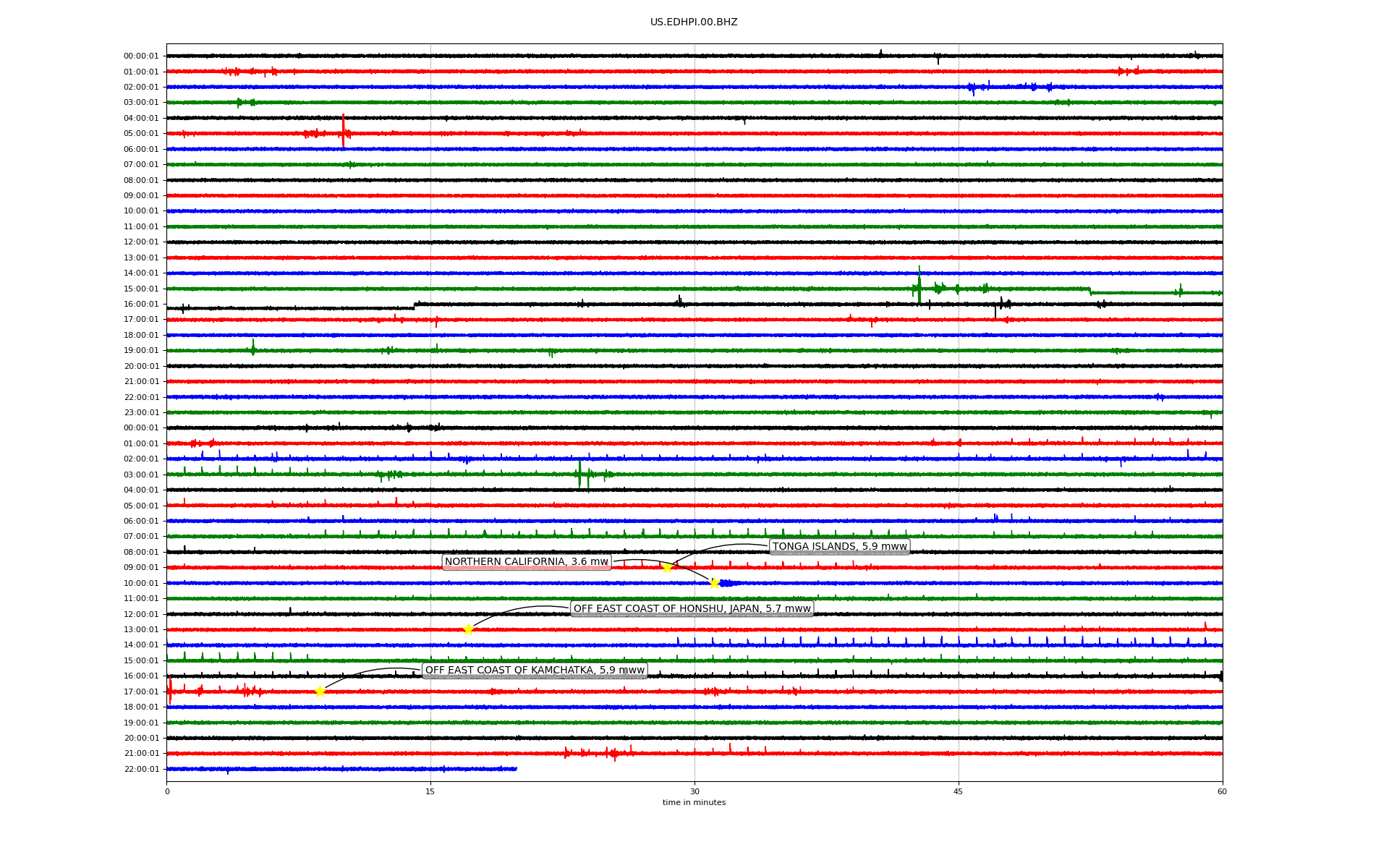This screenshot has width=1389, height=868.
Task: Click the Kamchatka earthquake star marker
Action: pos(320,692)
